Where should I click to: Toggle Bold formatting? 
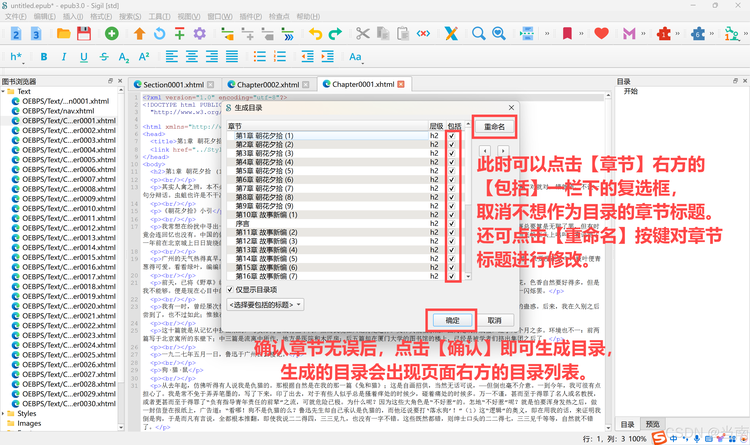click(x=44, y=57)
